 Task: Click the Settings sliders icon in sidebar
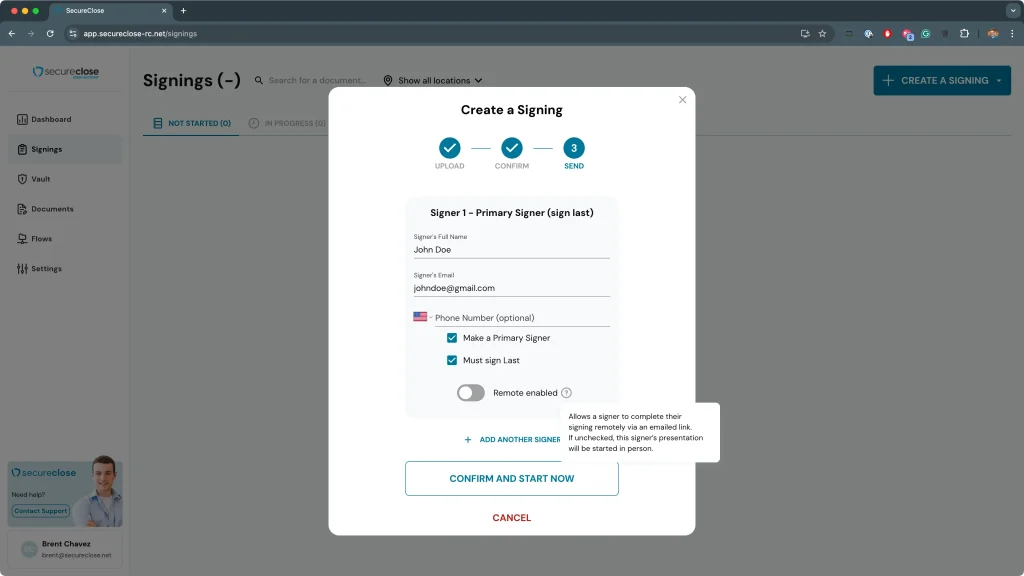click(x=22, y=269)
